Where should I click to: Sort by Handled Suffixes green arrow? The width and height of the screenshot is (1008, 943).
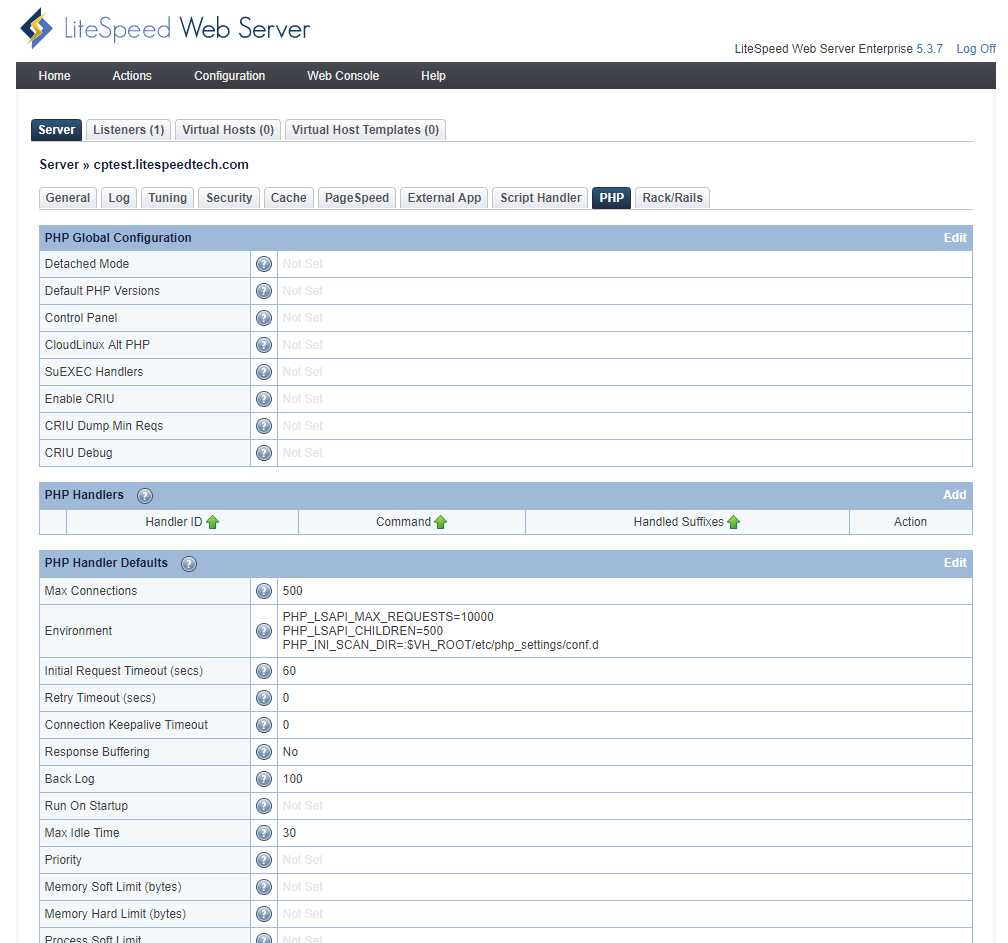coord(734,522)
